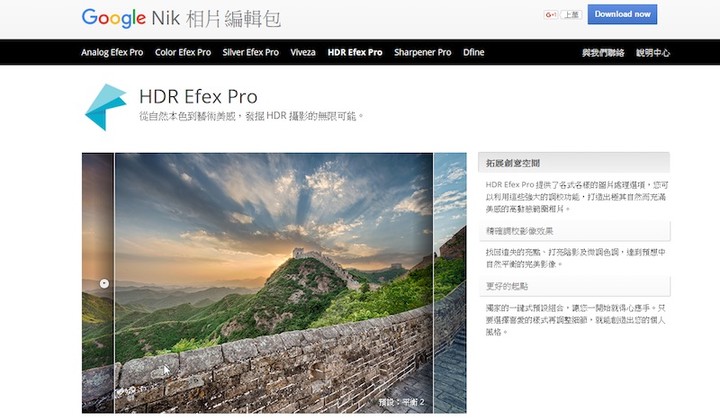Expand the 精確調校影像效果 section header
Screen dimensions: 720x419
[x=574, y=231]
